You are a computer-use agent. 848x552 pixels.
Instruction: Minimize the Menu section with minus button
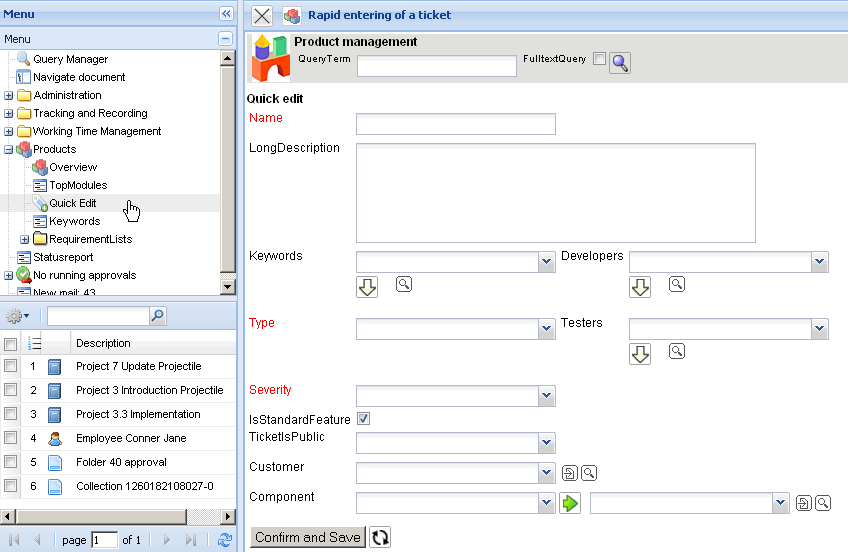[x=226, y=39]
